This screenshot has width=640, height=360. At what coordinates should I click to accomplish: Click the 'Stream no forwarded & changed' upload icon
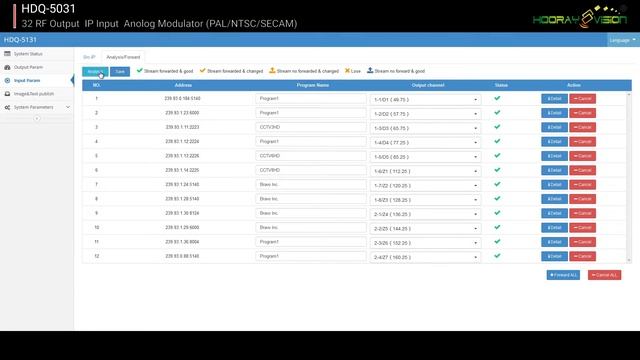coord(272,71)
